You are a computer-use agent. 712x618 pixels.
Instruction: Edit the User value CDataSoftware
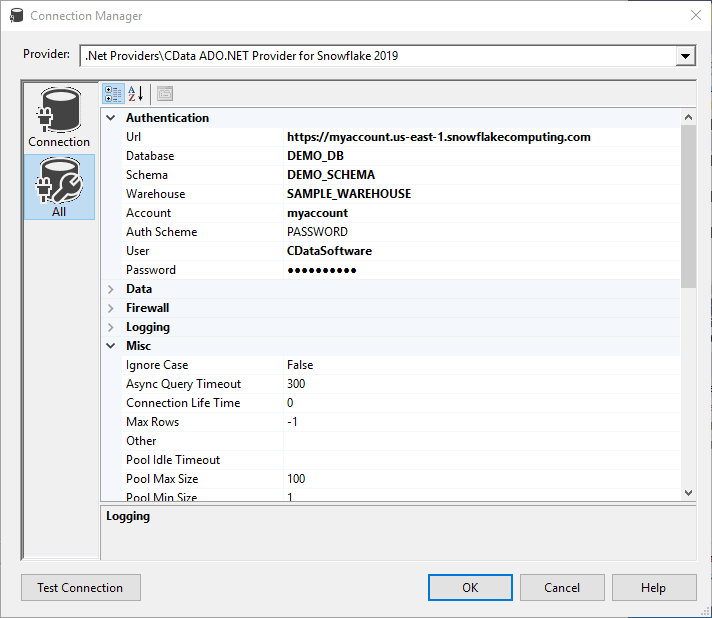coord(482,251)
